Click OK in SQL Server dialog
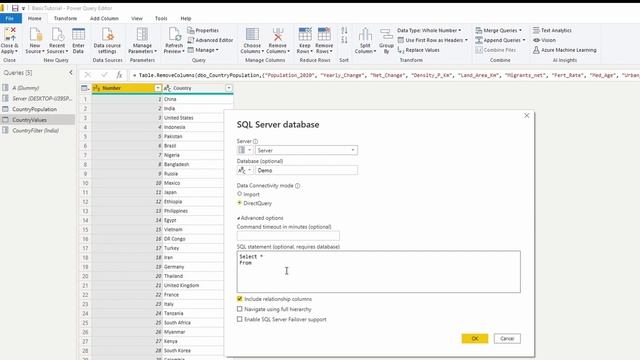This screenshot has height=360, width=640. [475, 338]
